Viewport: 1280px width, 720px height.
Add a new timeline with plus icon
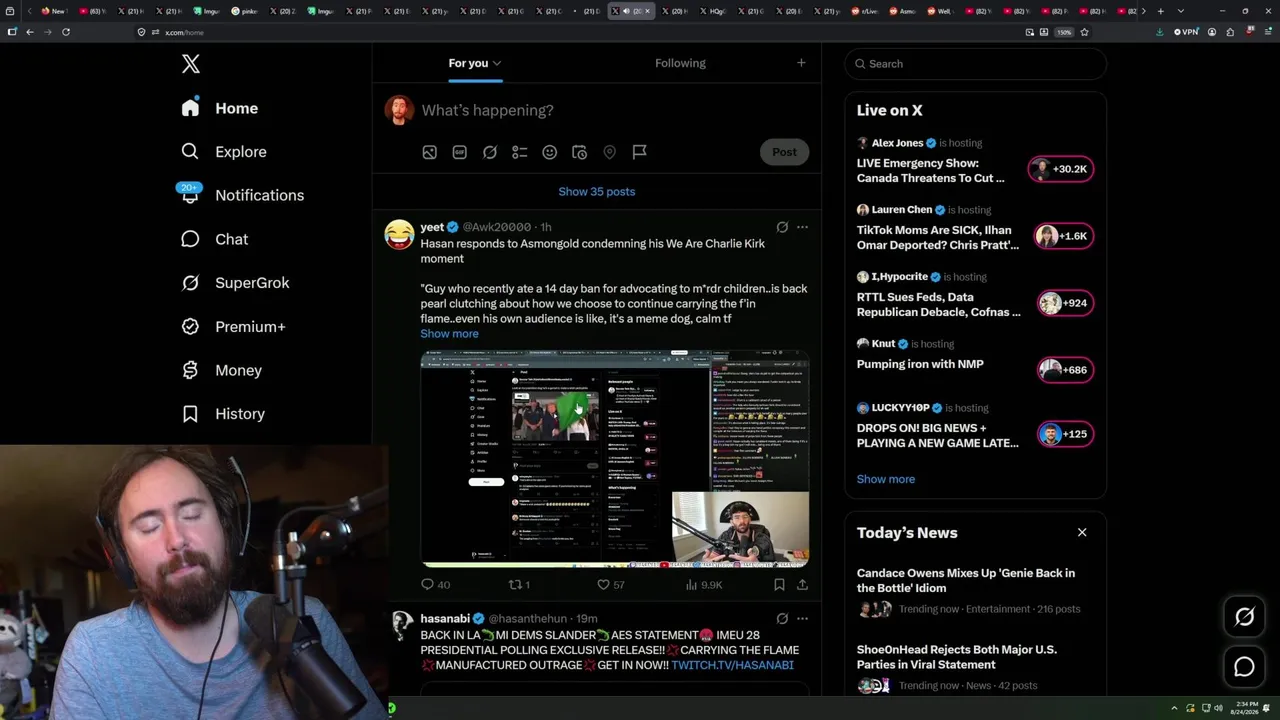click(801, 63)
